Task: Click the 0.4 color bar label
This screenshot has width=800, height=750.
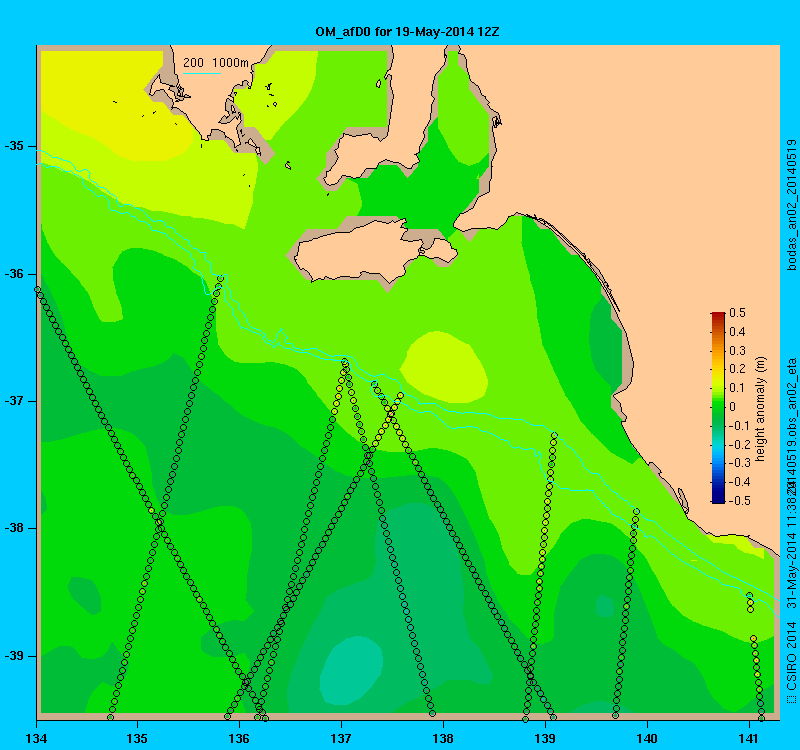Action: (x=737, y=332)
